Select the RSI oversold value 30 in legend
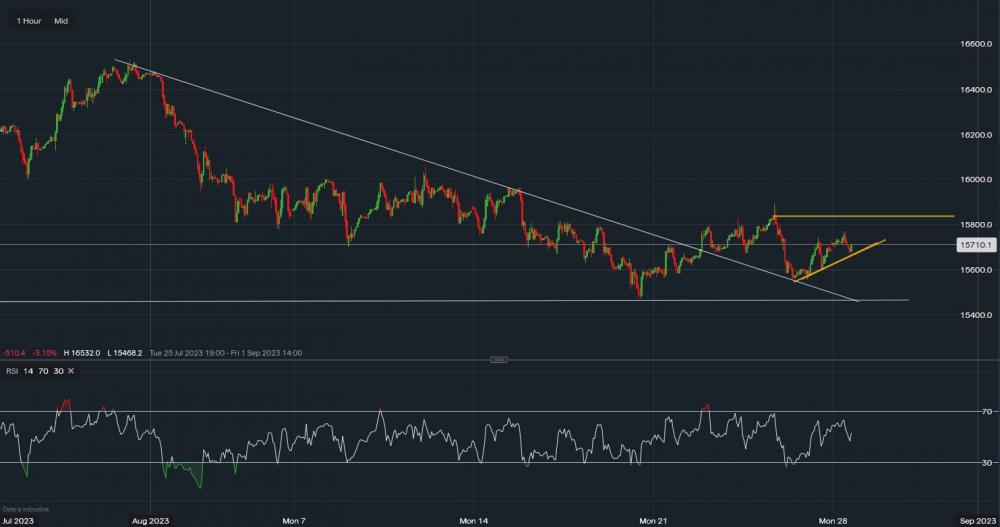Viewport: 1000px width, 527px height. (x=58, y=371)
